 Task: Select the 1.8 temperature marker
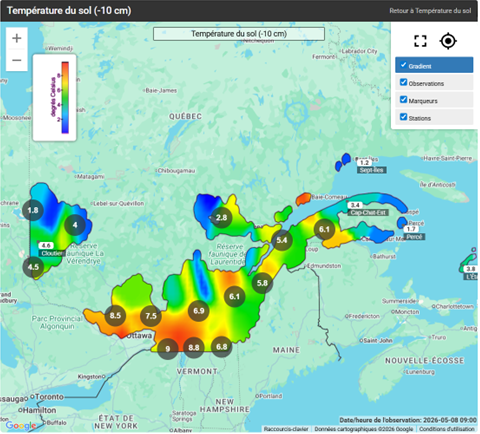(x=33, y=210)
